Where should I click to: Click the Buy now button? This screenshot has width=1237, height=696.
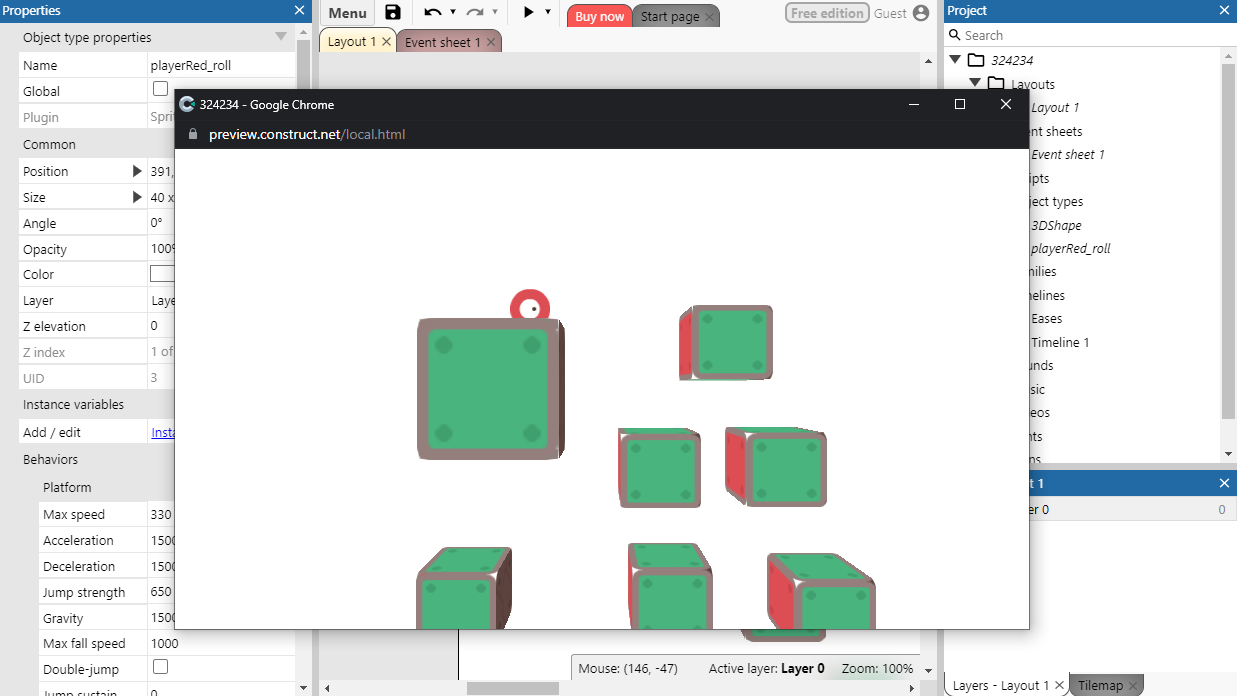[x=599, y=16]
